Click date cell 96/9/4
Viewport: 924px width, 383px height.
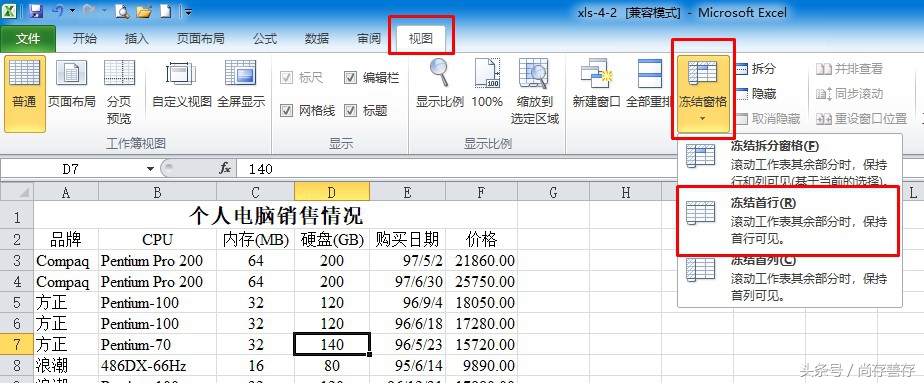tap(407, 303)
